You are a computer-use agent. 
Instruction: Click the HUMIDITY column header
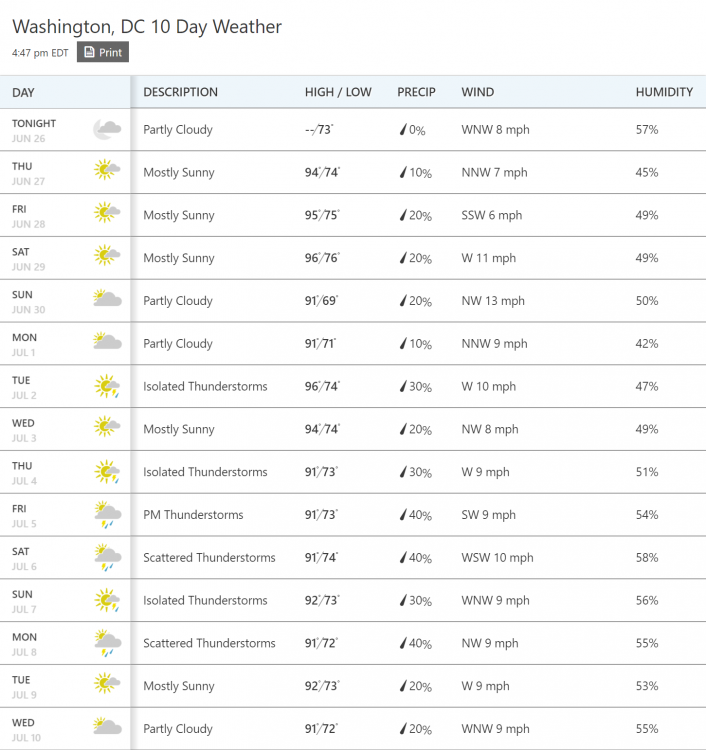664,92
